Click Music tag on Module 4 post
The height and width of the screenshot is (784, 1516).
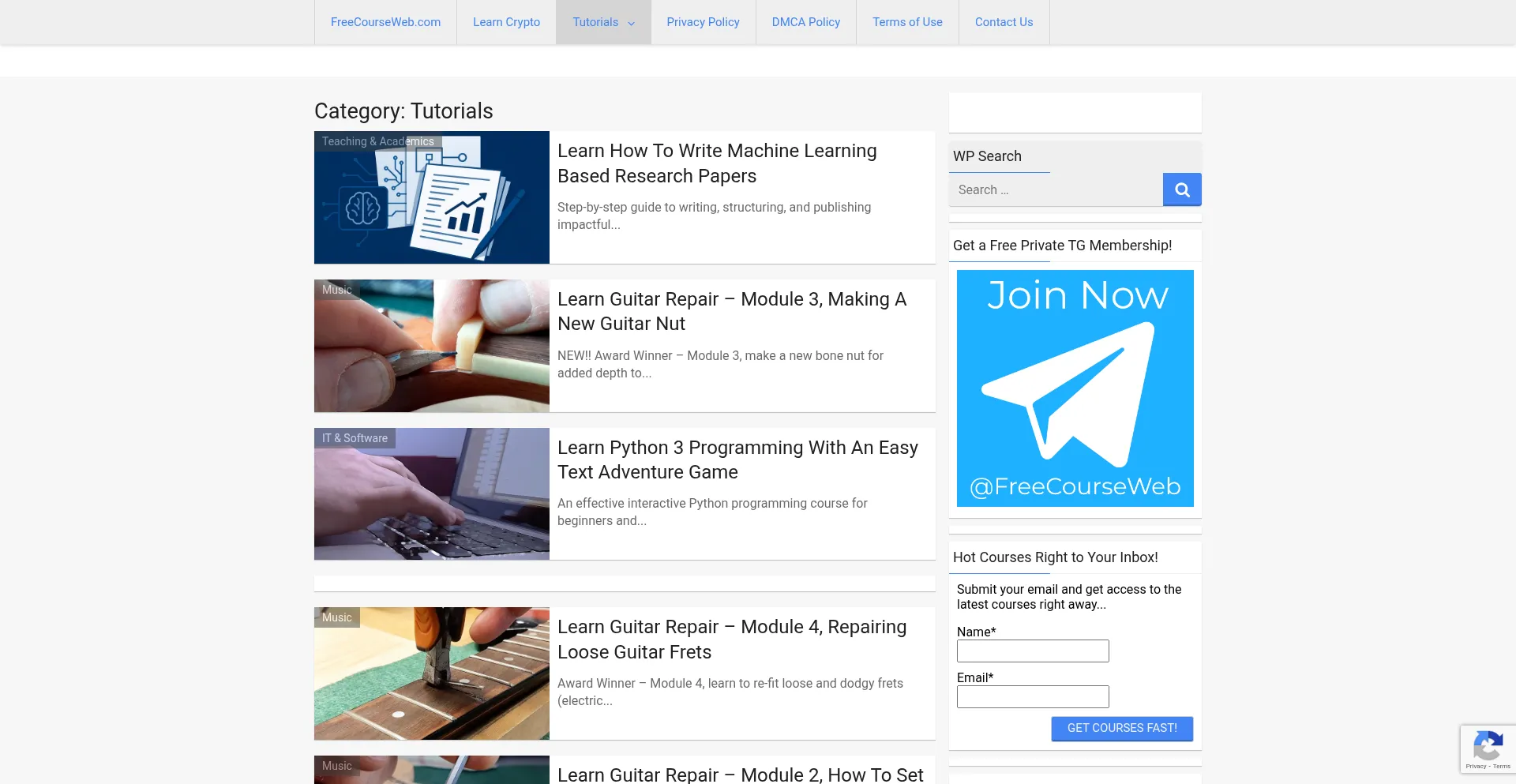coord(336,617)
